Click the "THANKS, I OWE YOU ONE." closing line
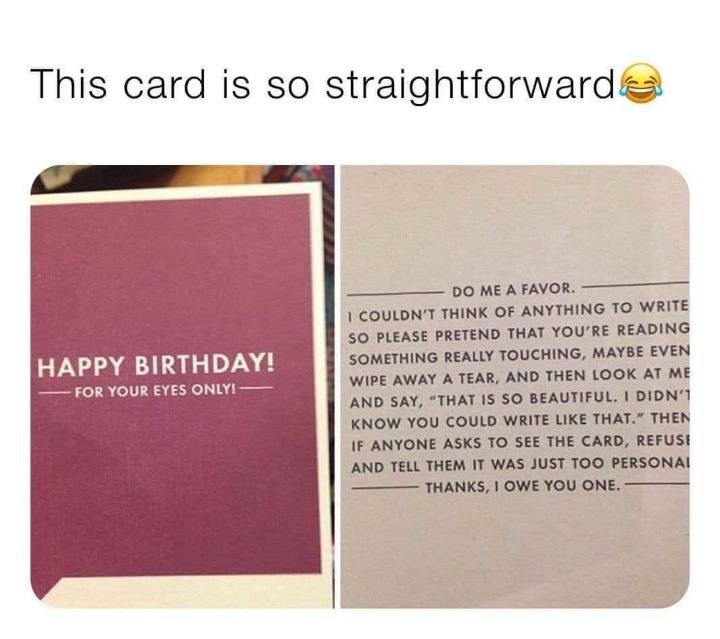Viewport: 720px width, 639px height. pyautogui.click(x=523, y=487)
